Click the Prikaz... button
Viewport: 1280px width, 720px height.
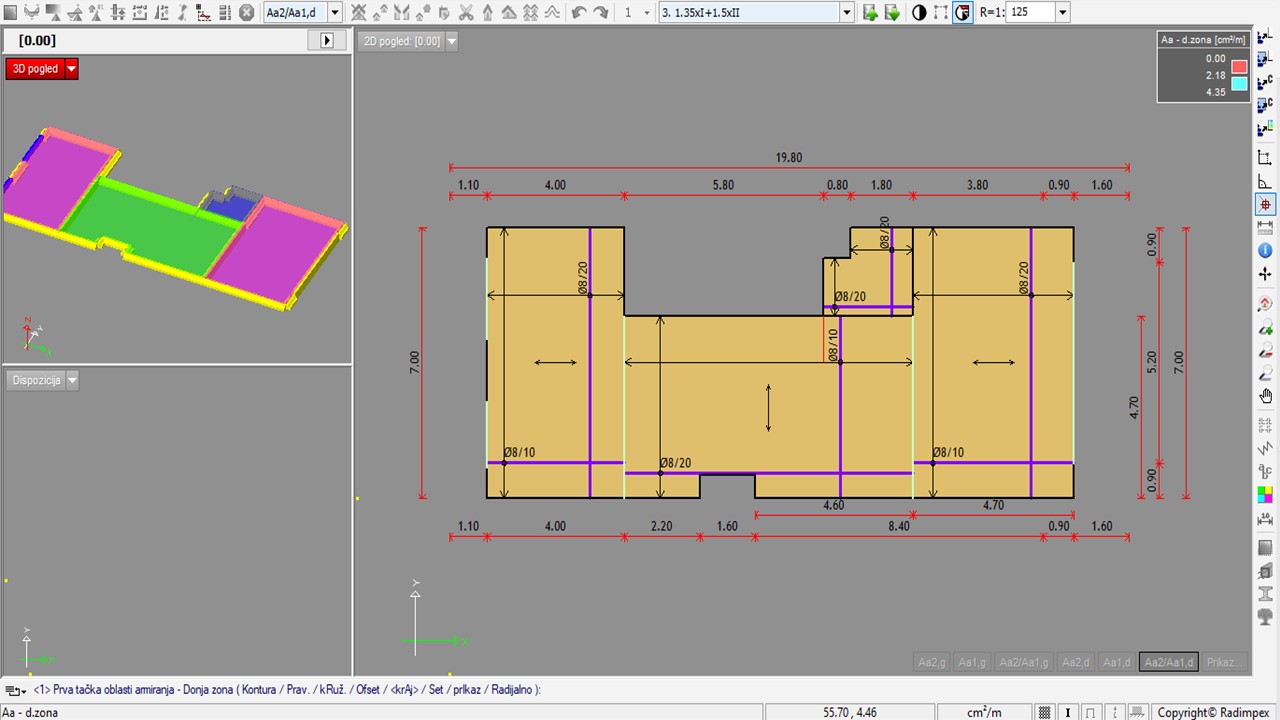tap(1224, 662)
